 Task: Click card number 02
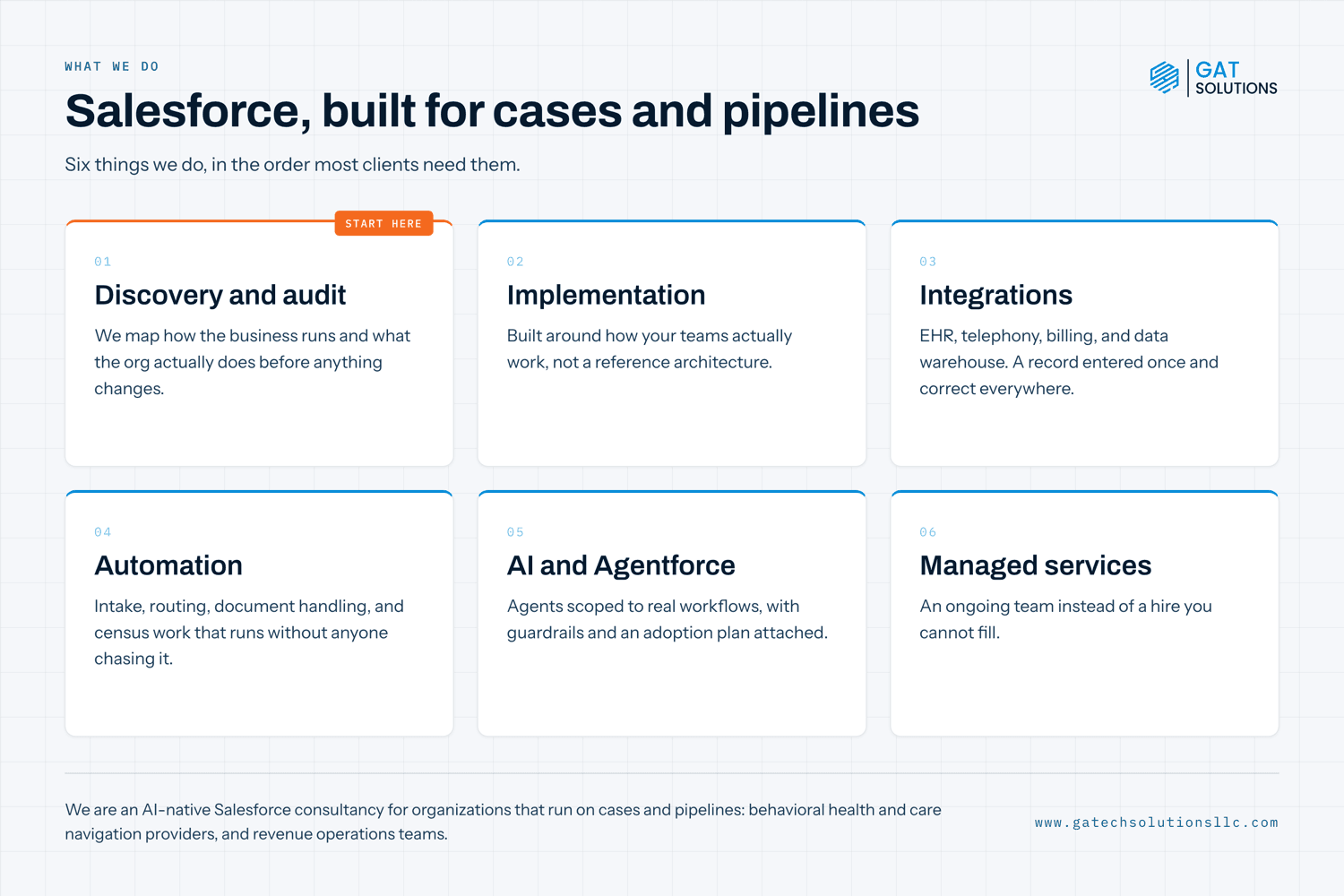pos(515,262)
